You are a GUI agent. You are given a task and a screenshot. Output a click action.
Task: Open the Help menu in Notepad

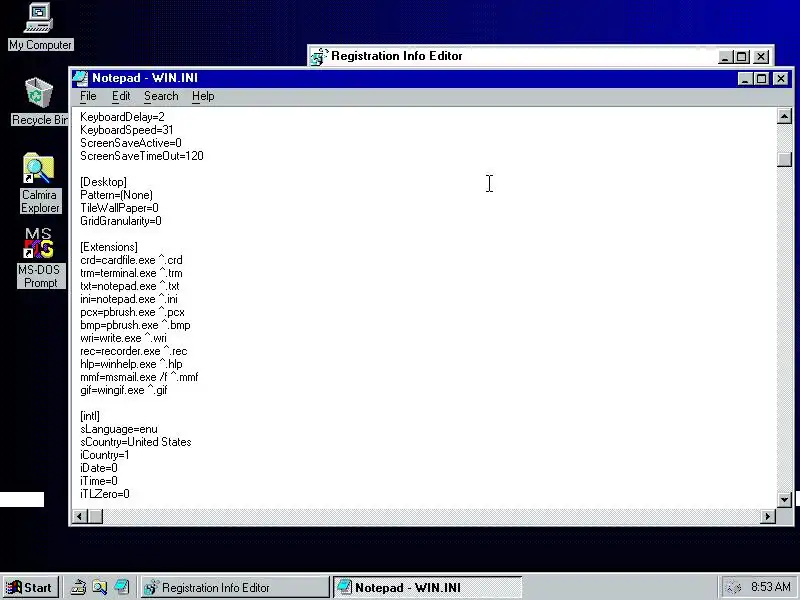(x=203, y=96)
